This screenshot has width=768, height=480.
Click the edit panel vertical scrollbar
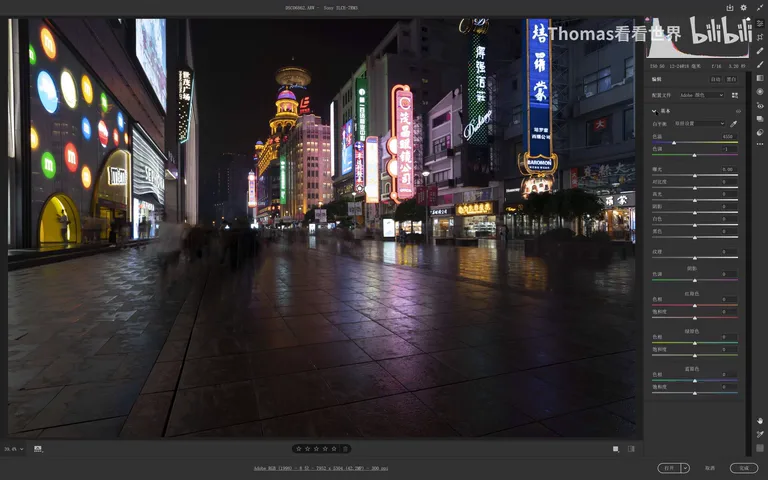tap(748, 264)
